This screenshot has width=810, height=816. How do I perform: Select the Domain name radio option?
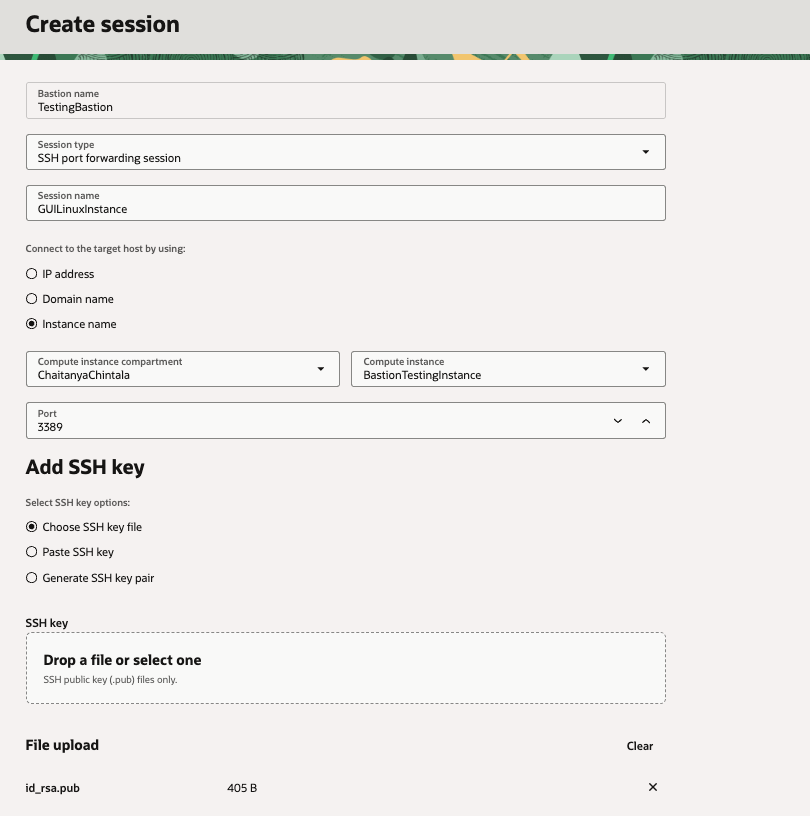coord(32,299)
